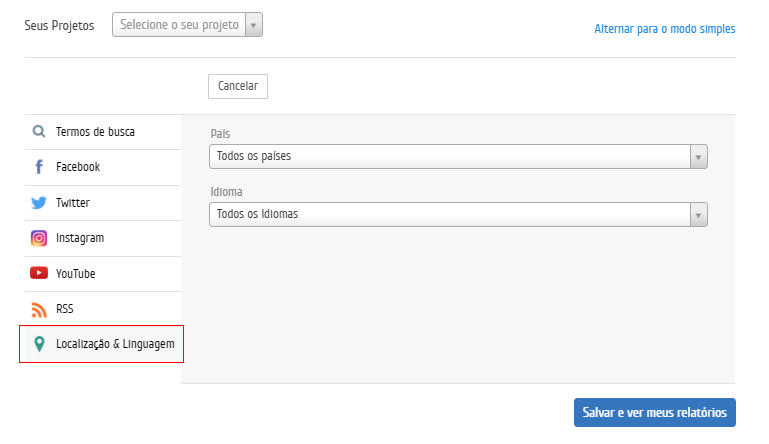
Task: Open the Selecione o seu projeto dropdown
Action: pyautogui.click(x=187, y=25)
